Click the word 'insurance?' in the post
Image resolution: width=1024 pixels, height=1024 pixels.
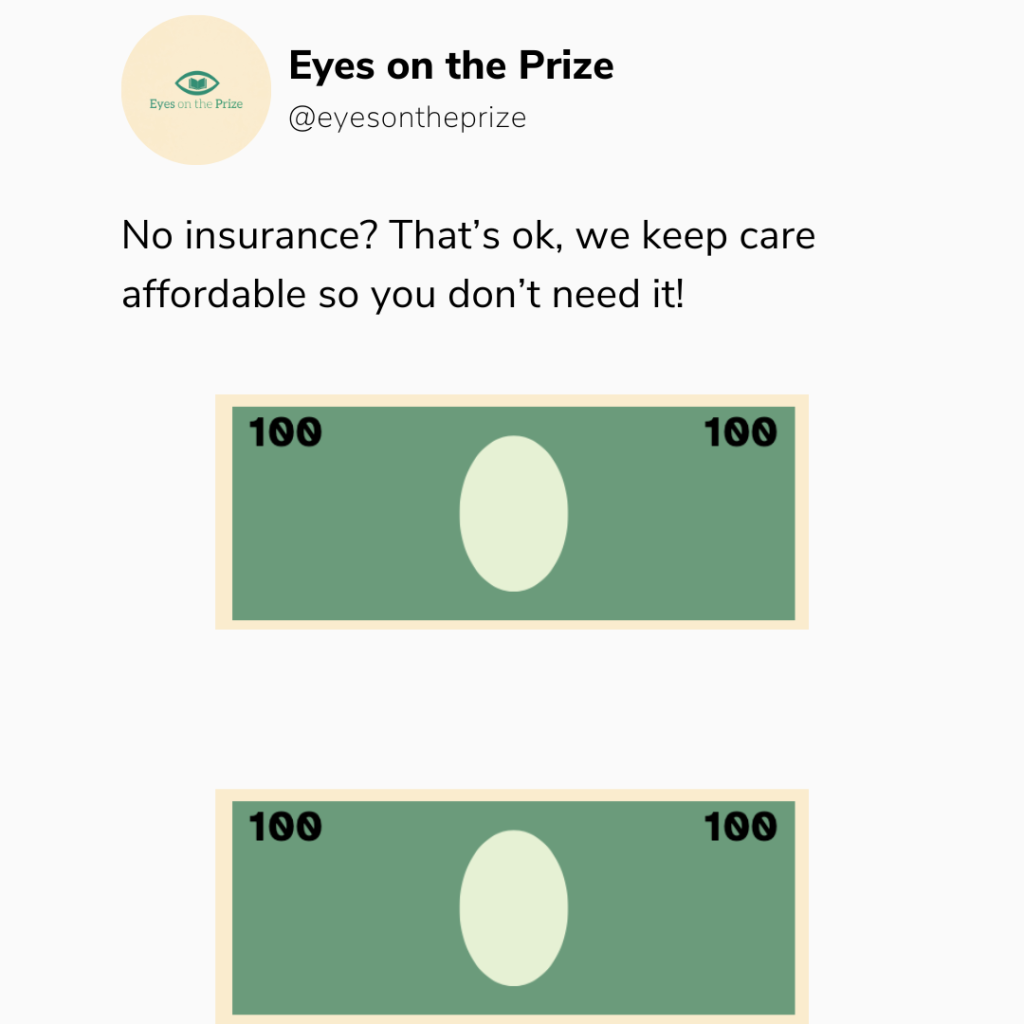[x=281, y=235]
